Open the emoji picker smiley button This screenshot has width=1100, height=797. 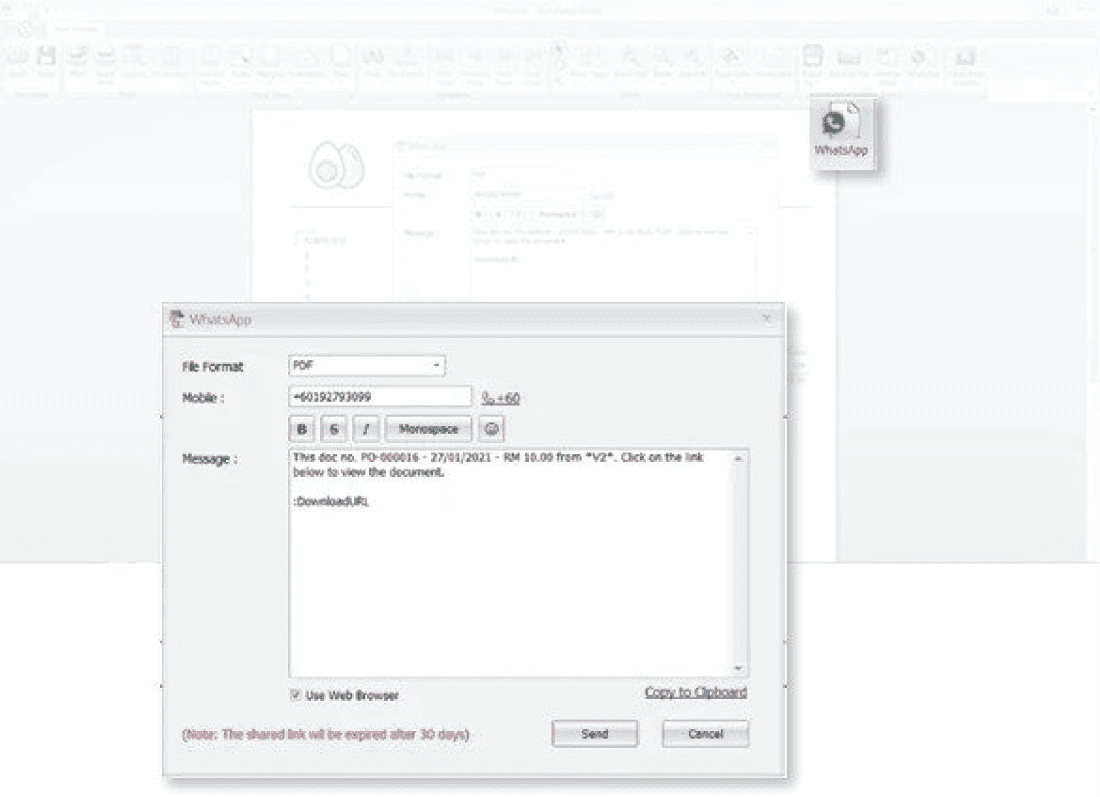(x=491, y=429)
